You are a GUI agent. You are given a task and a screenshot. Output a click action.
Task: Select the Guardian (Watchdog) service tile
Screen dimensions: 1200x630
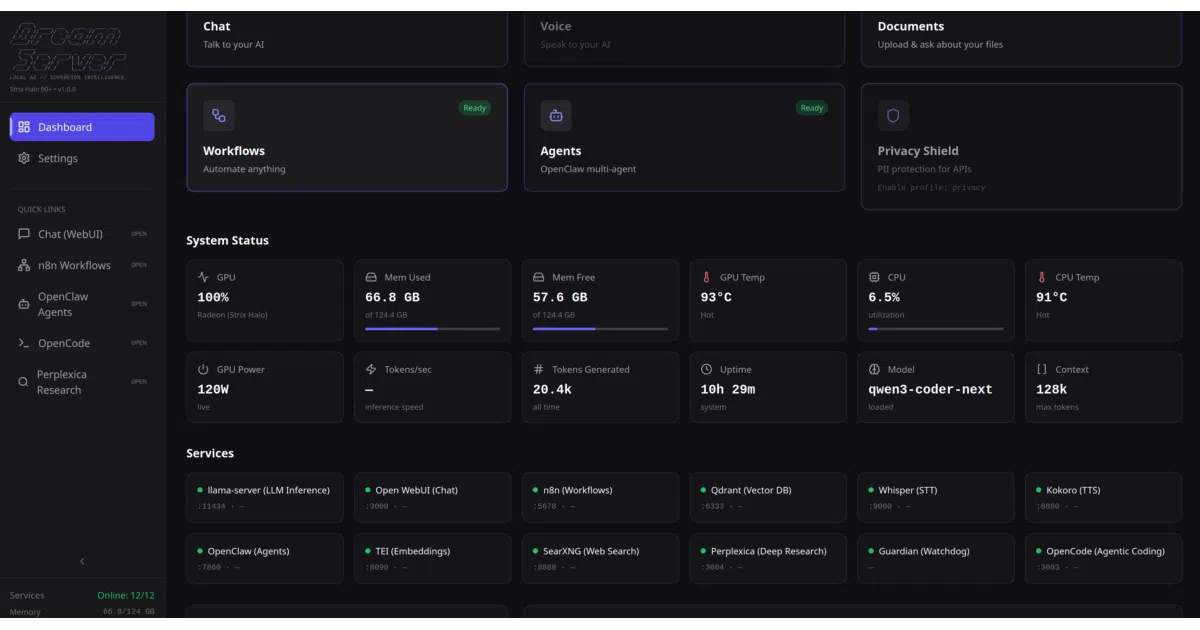pos(936,558)
